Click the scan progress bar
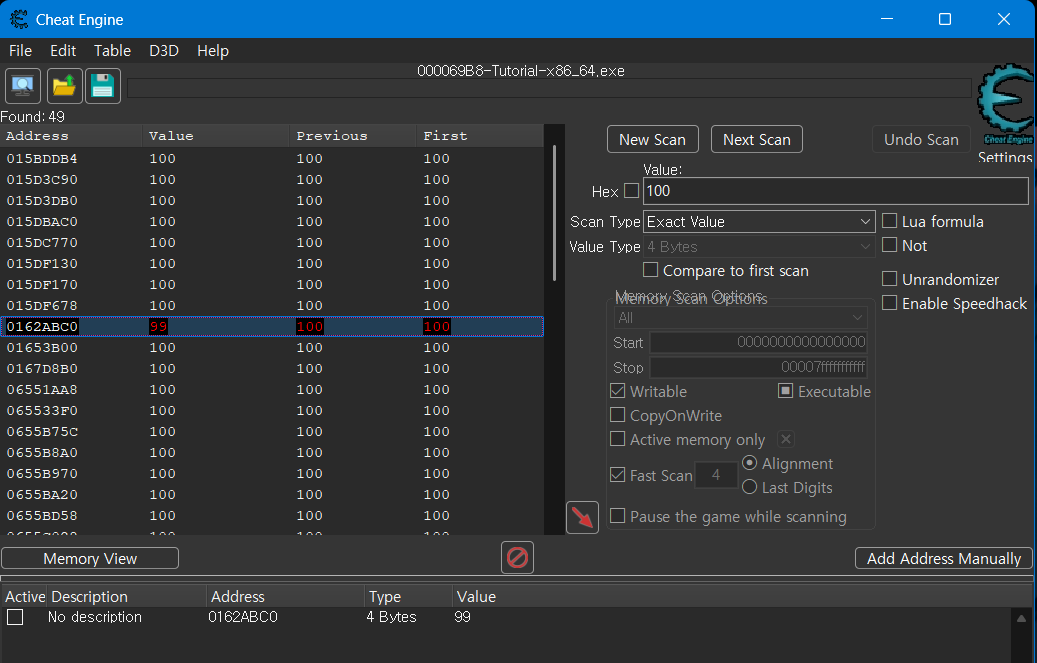This screenshot has height=663, width=1037. [549, 89]
